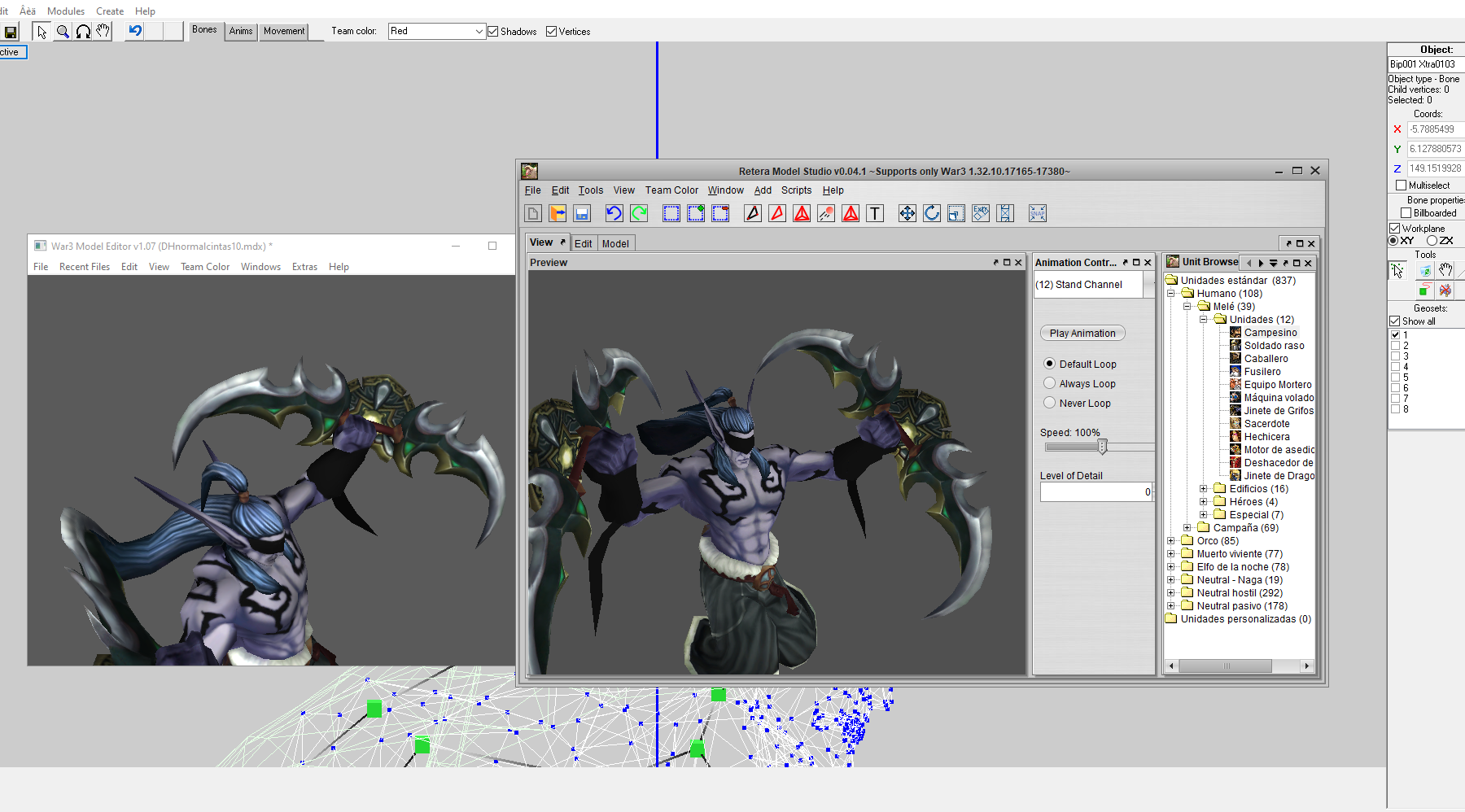Screen dimensions: 1465x812
Task: Expand the Campaña (69) tree node
Action: pos(1187,528)
